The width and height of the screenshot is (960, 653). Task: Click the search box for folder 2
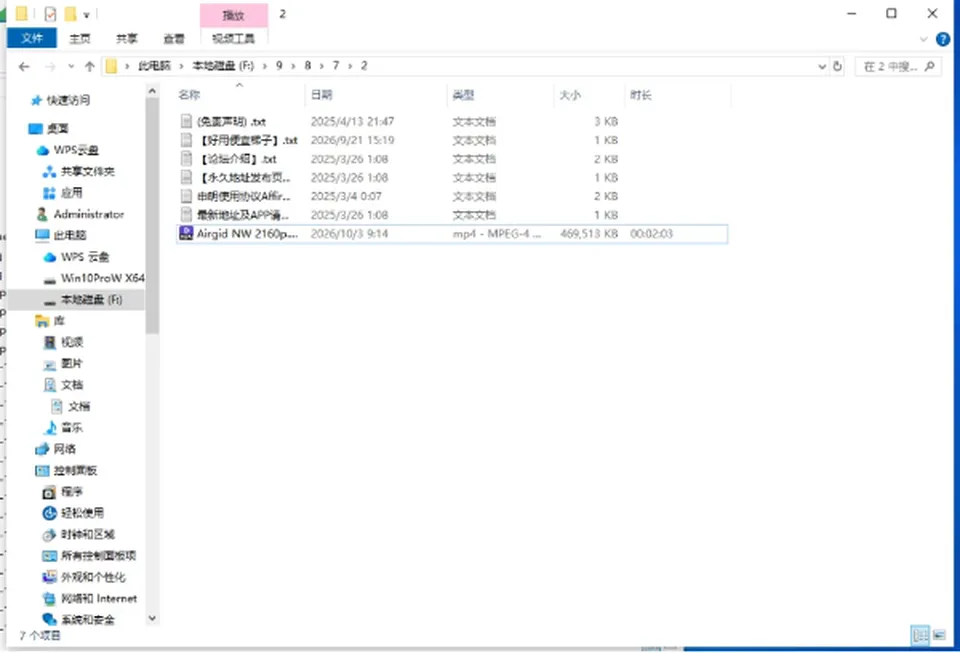[x=898, y=66]
